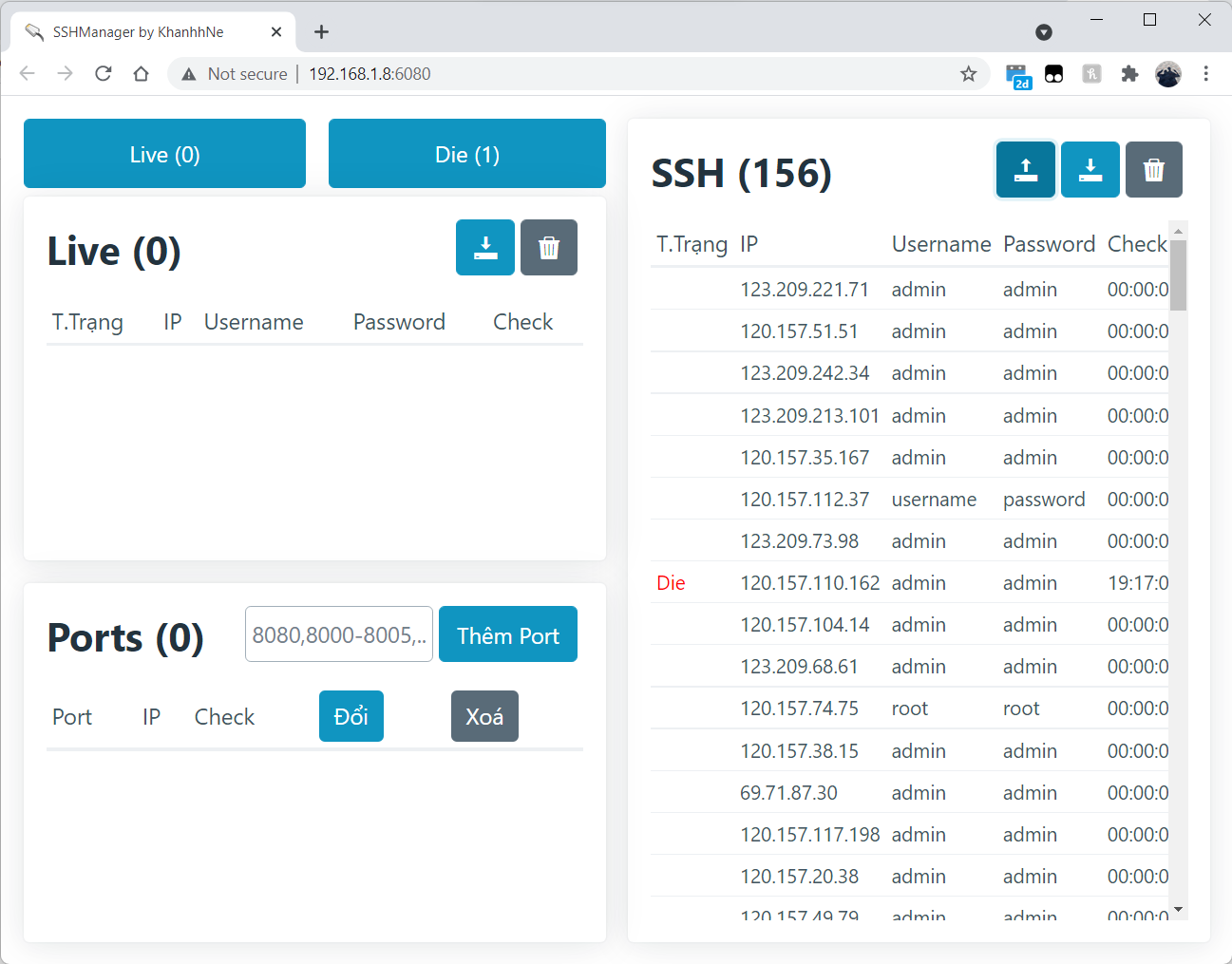Click the 19:17:0 check time cell

tap(1138, 583)
